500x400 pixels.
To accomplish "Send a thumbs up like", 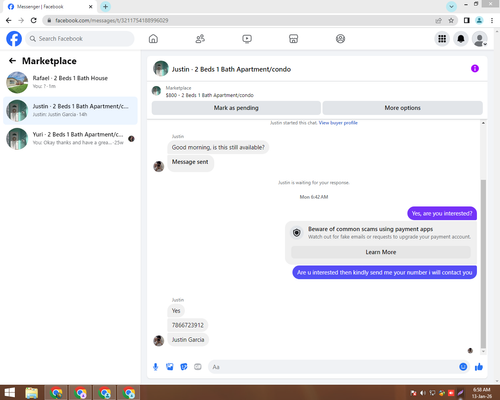I will 479,367.
